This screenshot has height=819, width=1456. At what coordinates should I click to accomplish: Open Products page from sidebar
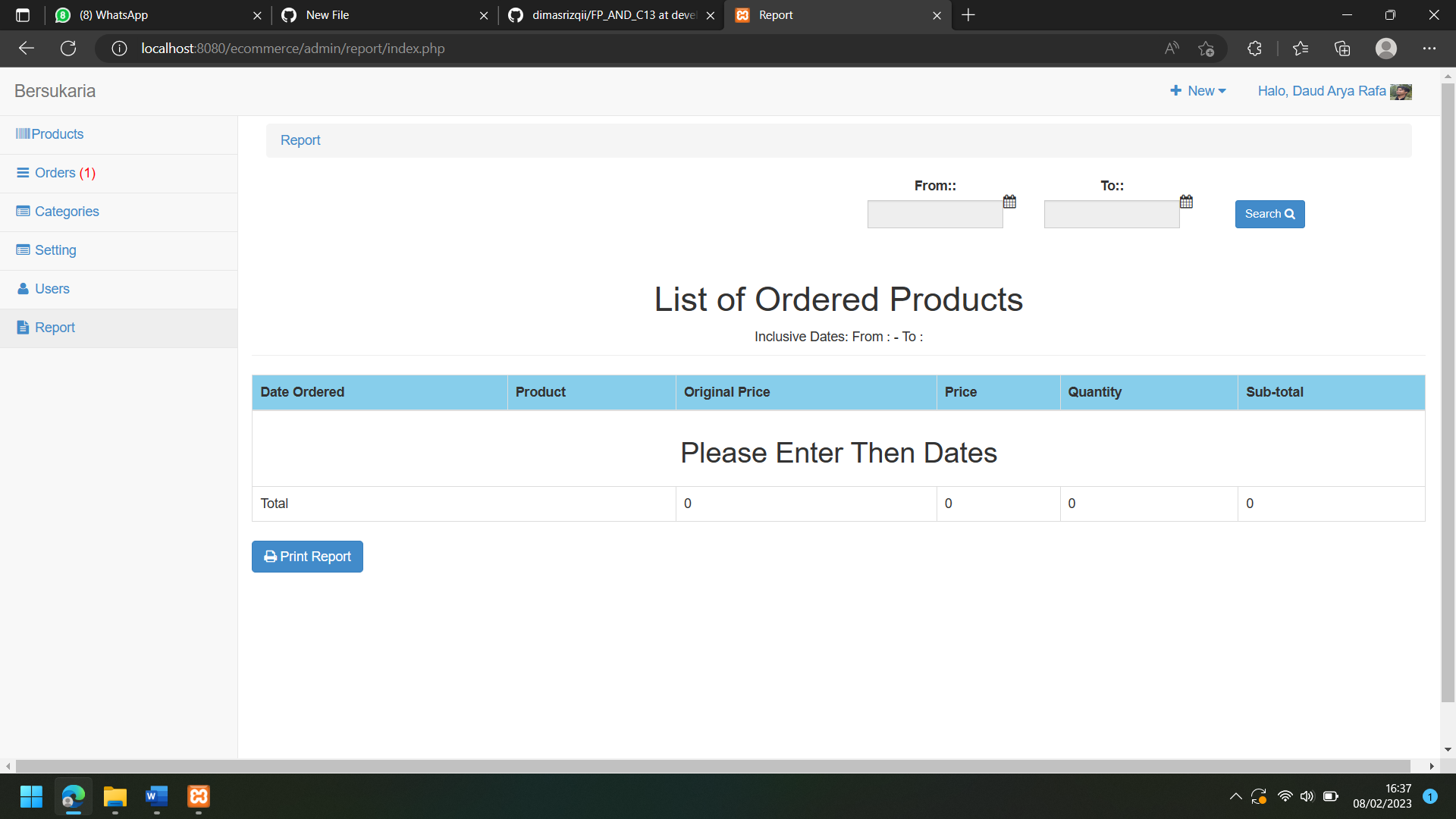[x=57, y=134]
